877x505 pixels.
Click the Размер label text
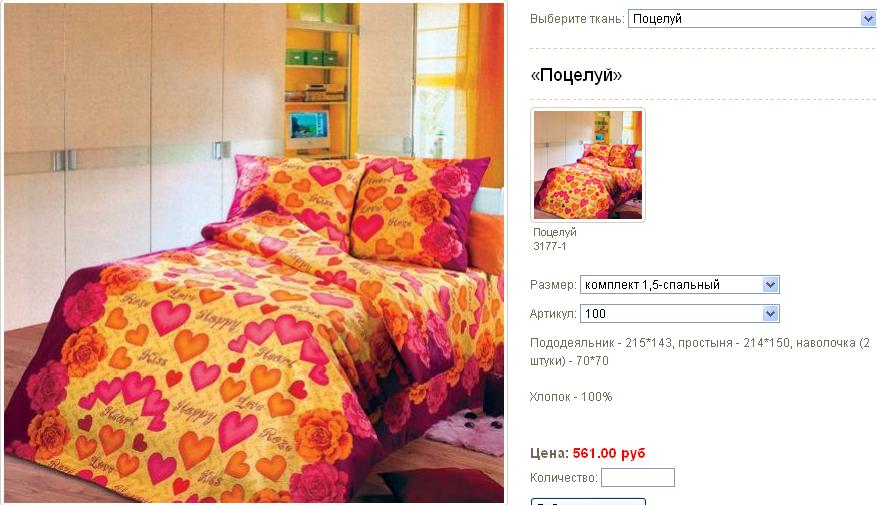click(553, 285)
